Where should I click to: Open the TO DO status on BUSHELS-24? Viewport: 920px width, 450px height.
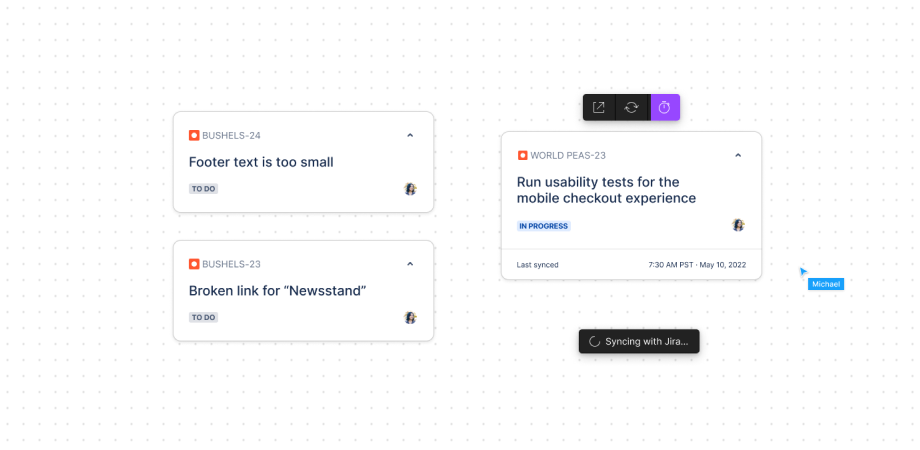203,188
